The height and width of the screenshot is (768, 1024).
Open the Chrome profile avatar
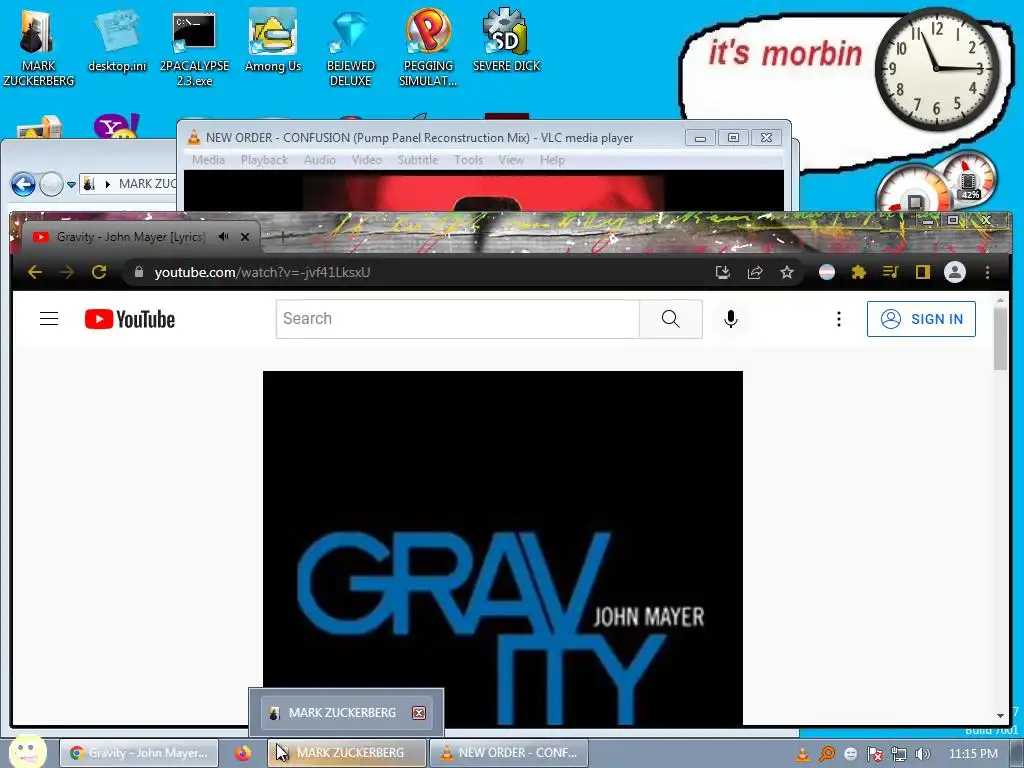[x=955, y=272]
